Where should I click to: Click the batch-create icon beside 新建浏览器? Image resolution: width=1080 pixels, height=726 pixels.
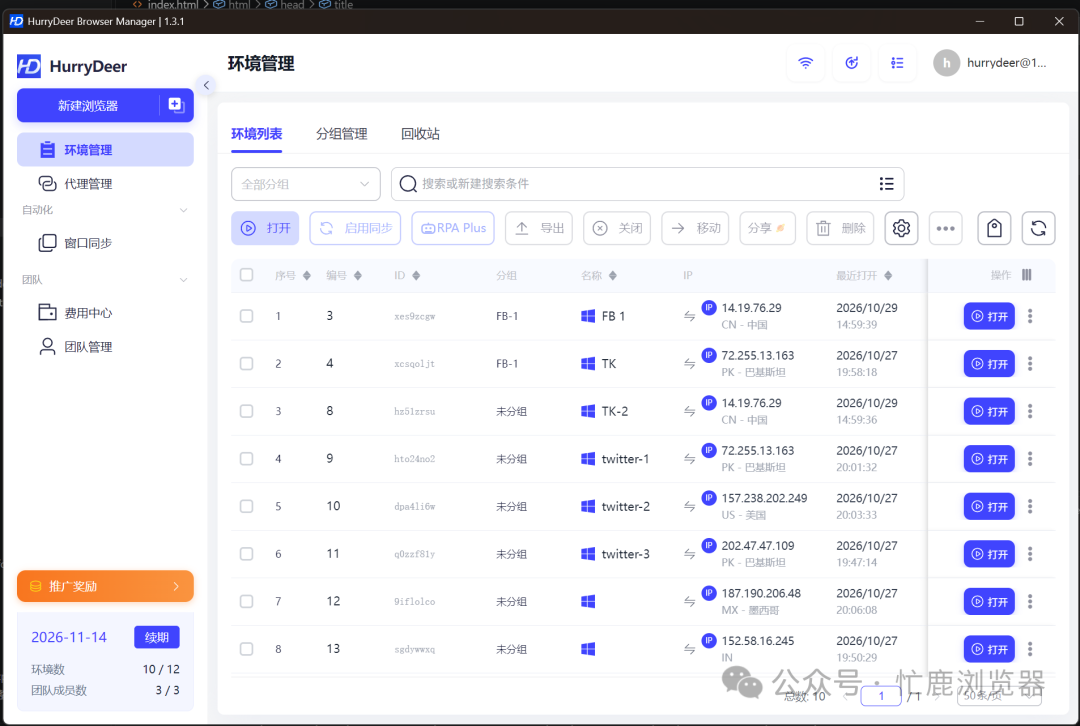(x=176, y=105)
